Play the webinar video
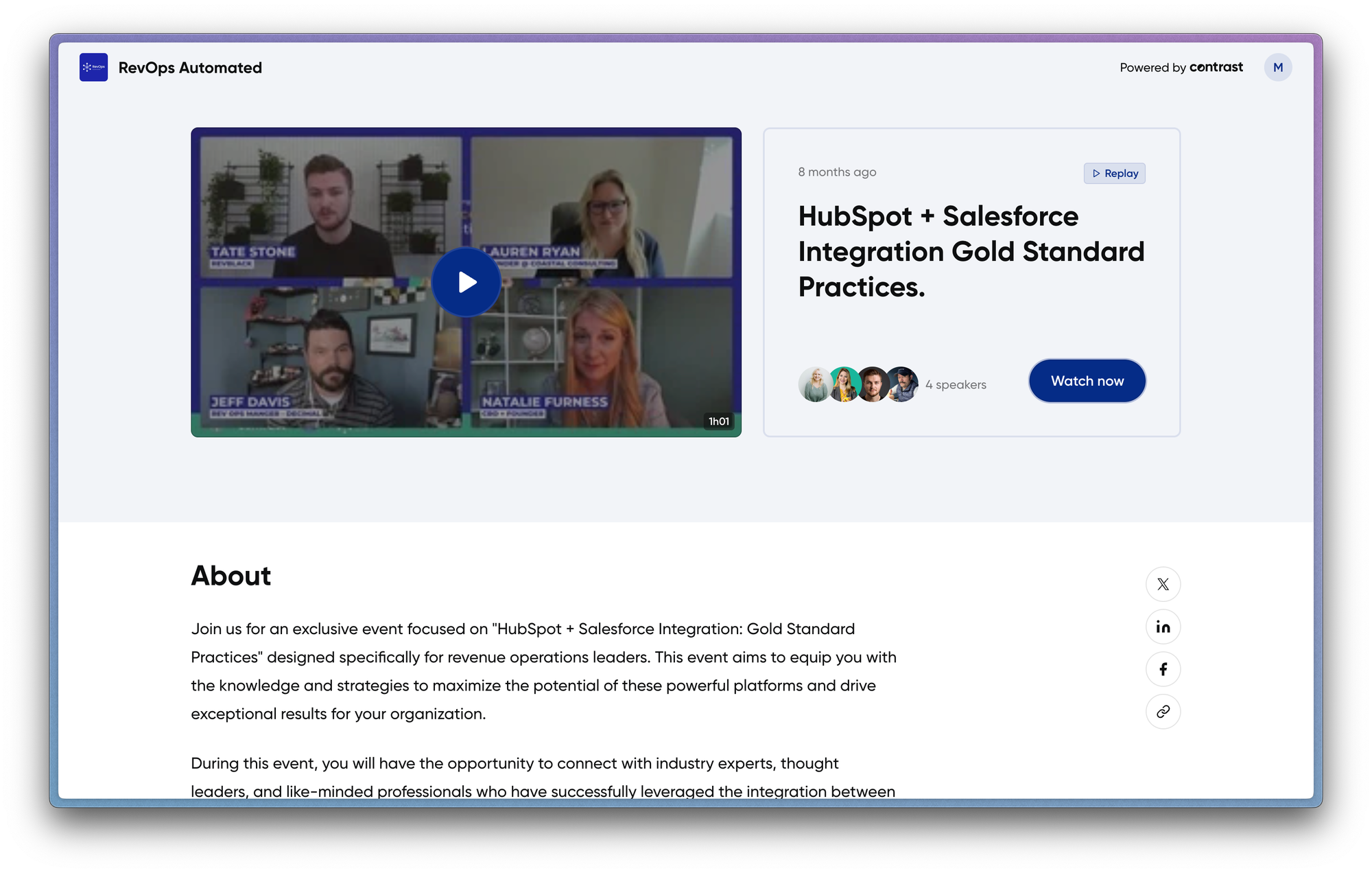The image size is (1372, 873). (x=466, y=281)
